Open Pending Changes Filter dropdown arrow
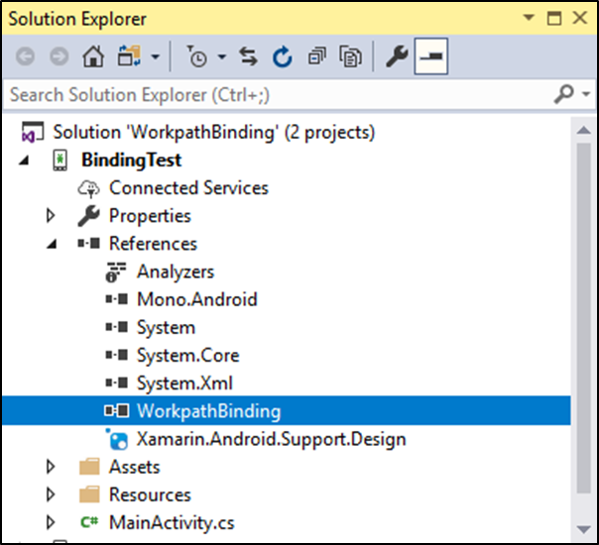599x545 pixels. 222,57
